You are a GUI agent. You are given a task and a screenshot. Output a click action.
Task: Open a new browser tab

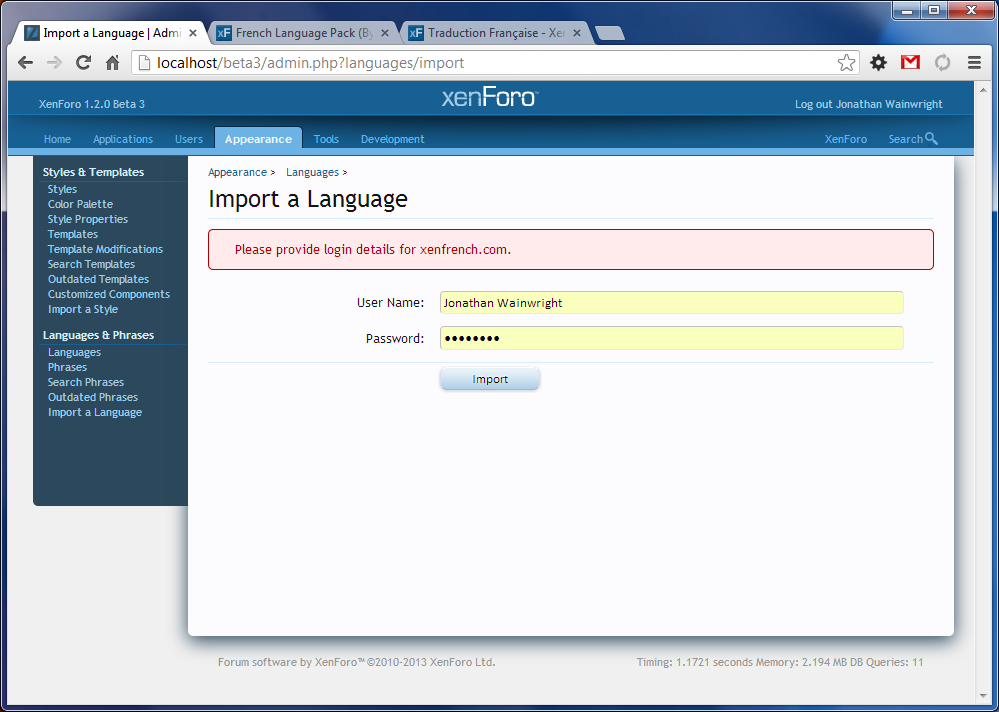pyautogui.click(x=610, y=33)
